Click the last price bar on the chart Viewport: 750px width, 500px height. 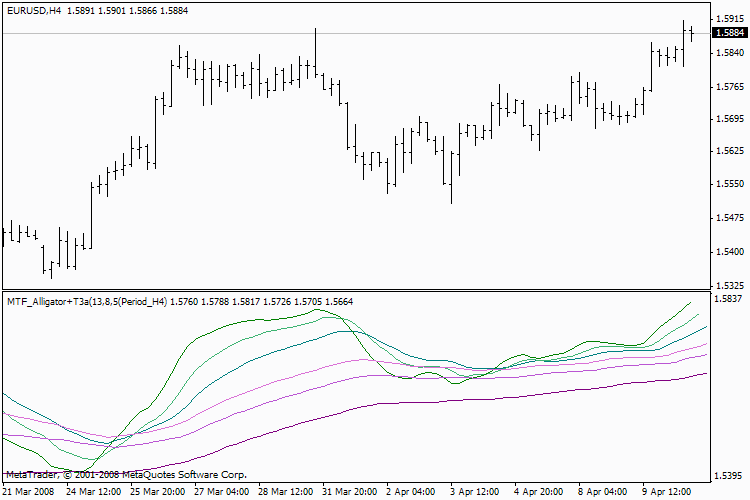tap(691, 32)
